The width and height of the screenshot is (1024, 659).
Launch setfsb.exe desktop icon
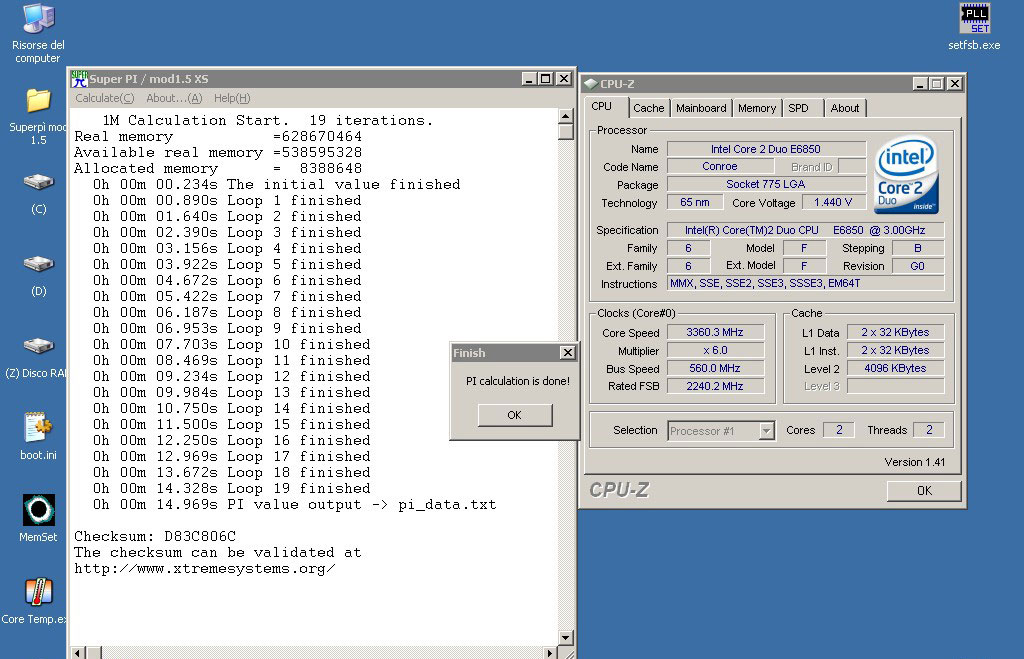(974, 18)
